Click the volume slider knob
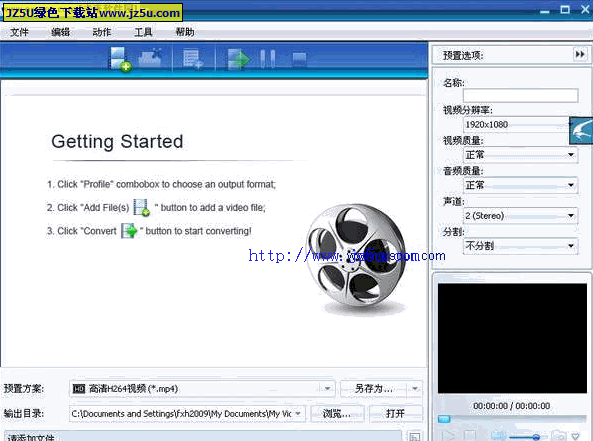The image size is (593, 441). pos(536,437)
